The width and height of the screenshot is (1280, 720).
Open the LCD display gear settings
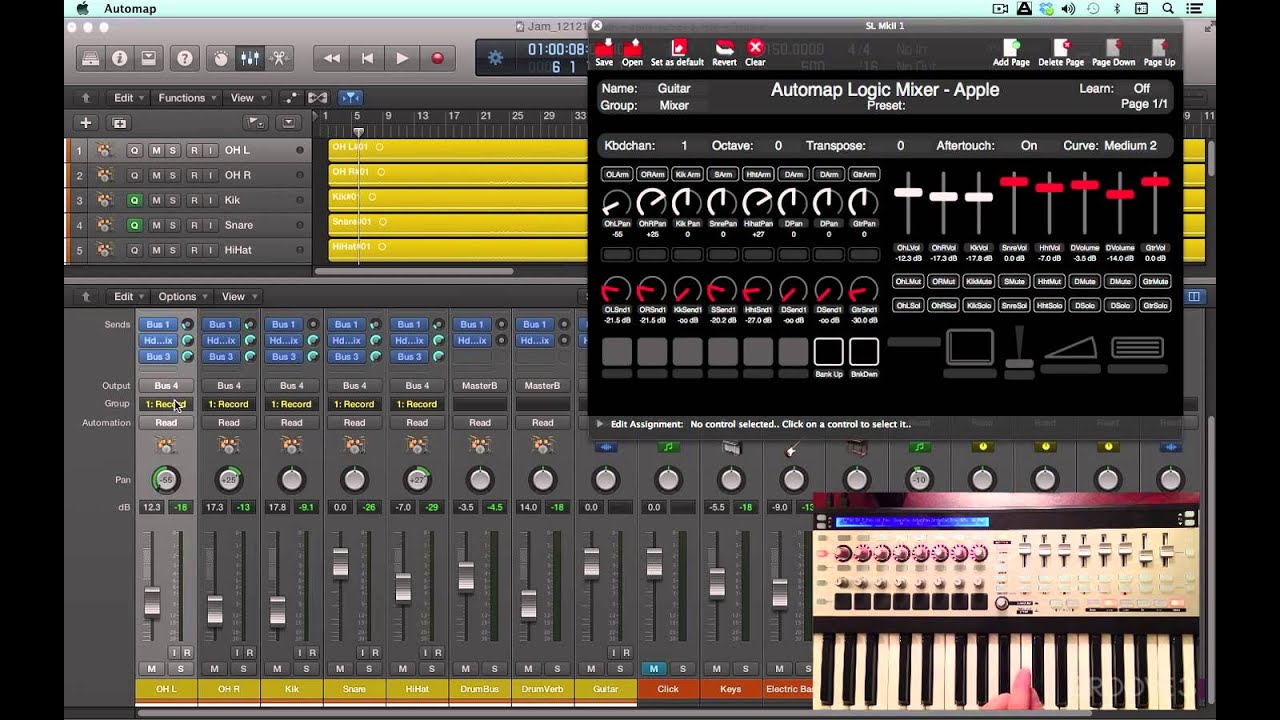(495, 58)
